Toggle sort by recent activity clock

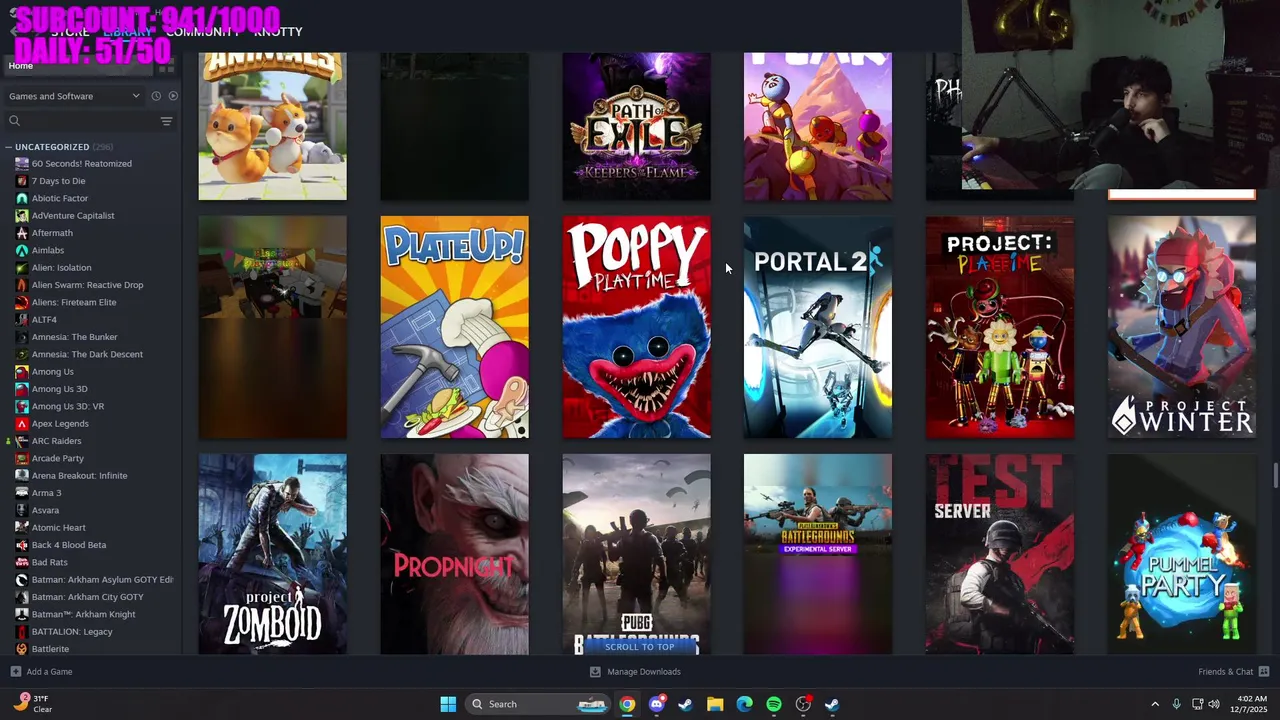156,96
